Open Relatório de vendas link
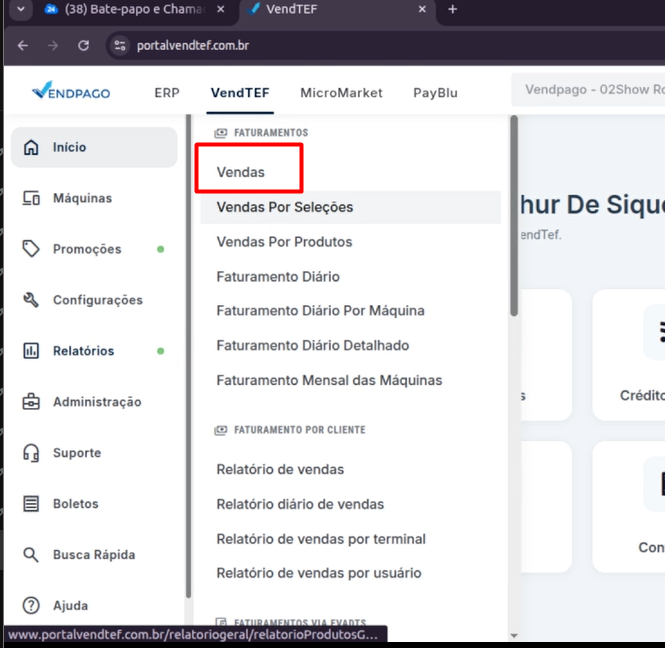This screenshot has width=665, height=648. point(280,469)
